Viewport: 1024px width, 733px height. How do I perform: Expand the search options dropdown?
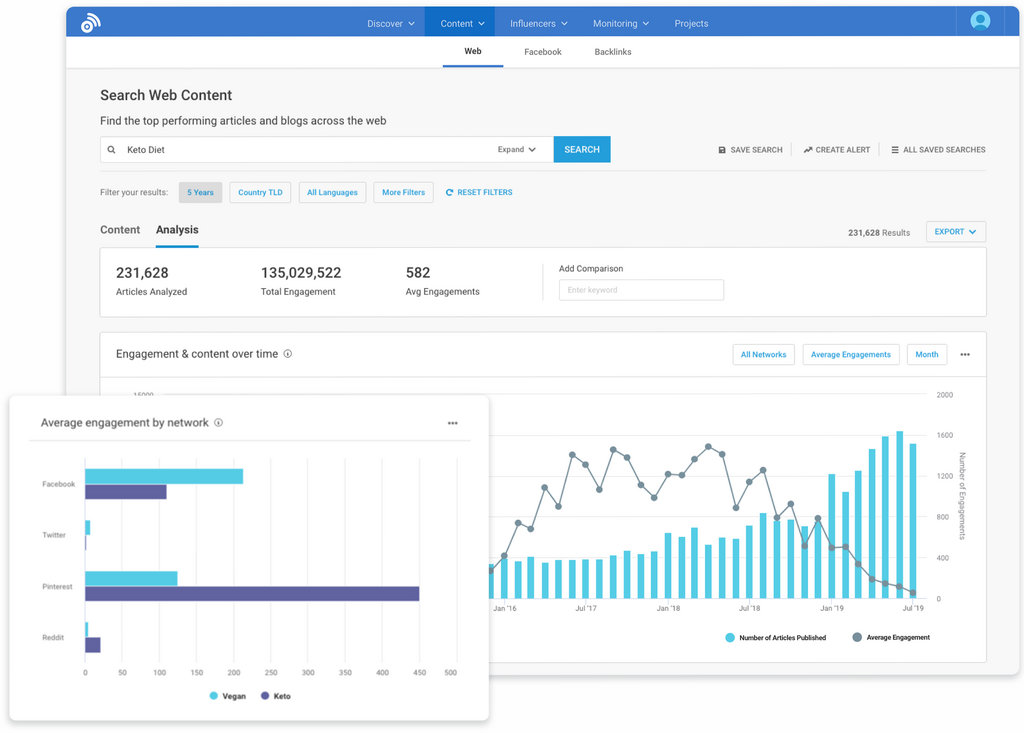(x=516, y=150)
